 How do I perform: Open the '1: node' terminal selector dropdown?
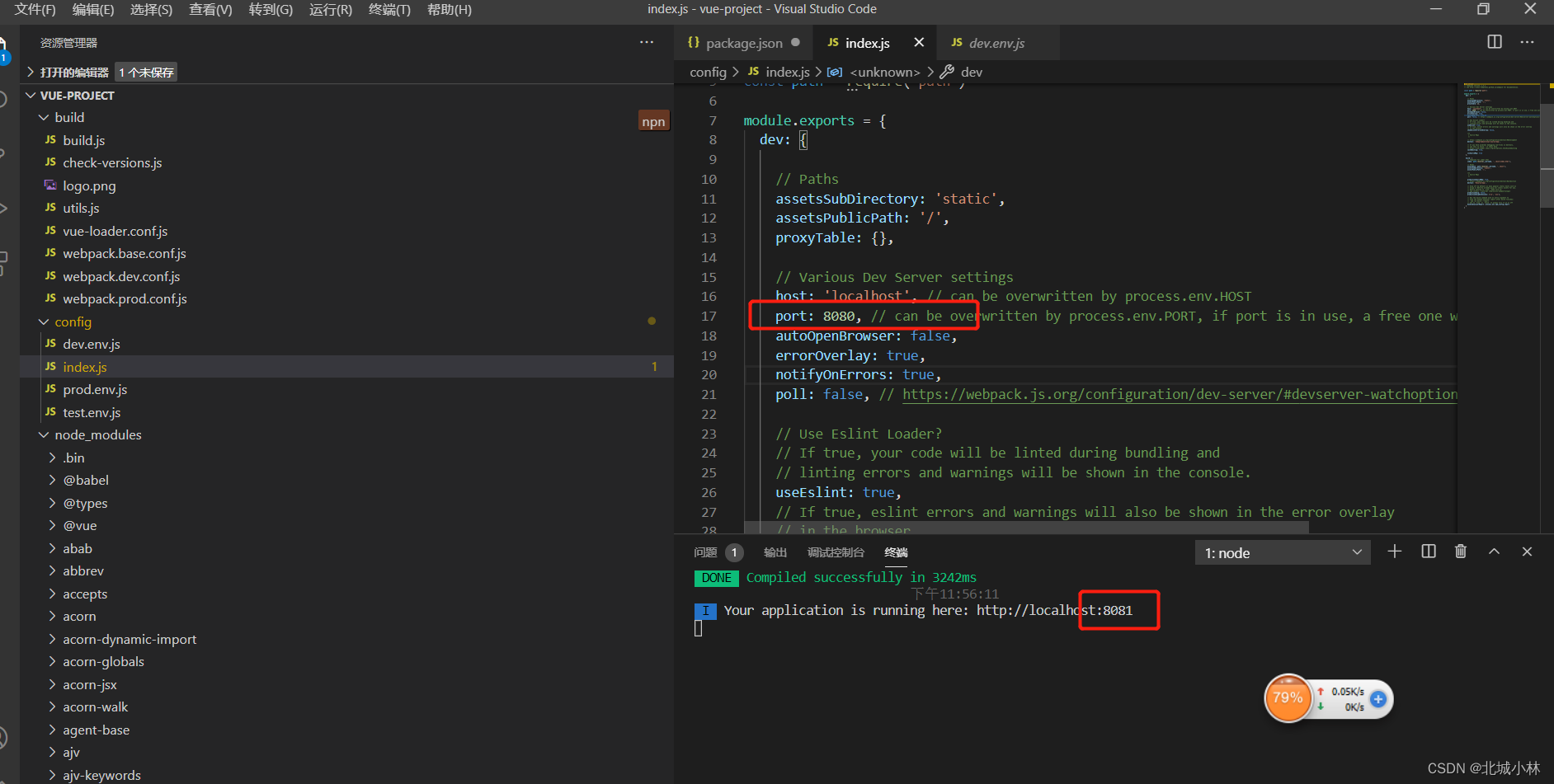(1283, 553)
